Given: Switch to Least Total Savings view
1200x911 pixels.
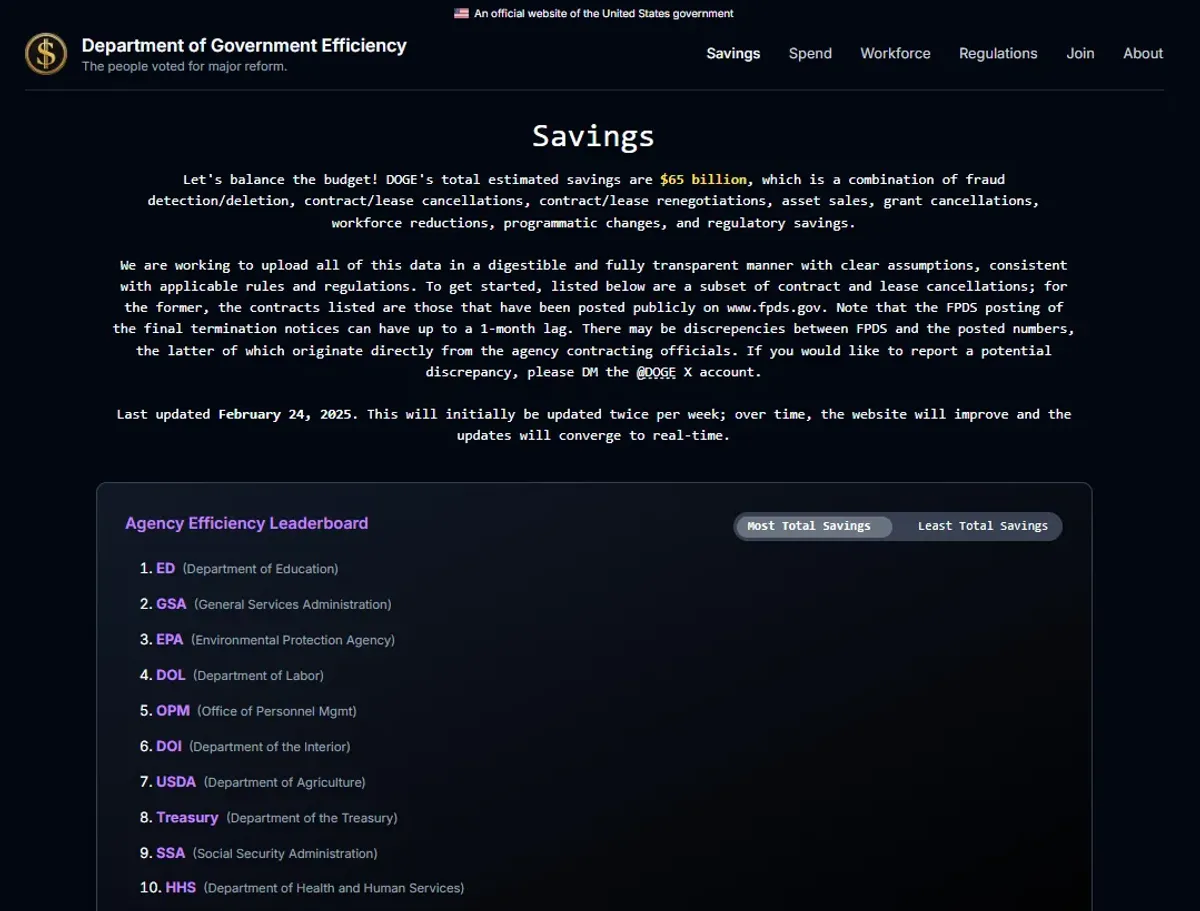Looking at the screenshot, I should 982,526.
